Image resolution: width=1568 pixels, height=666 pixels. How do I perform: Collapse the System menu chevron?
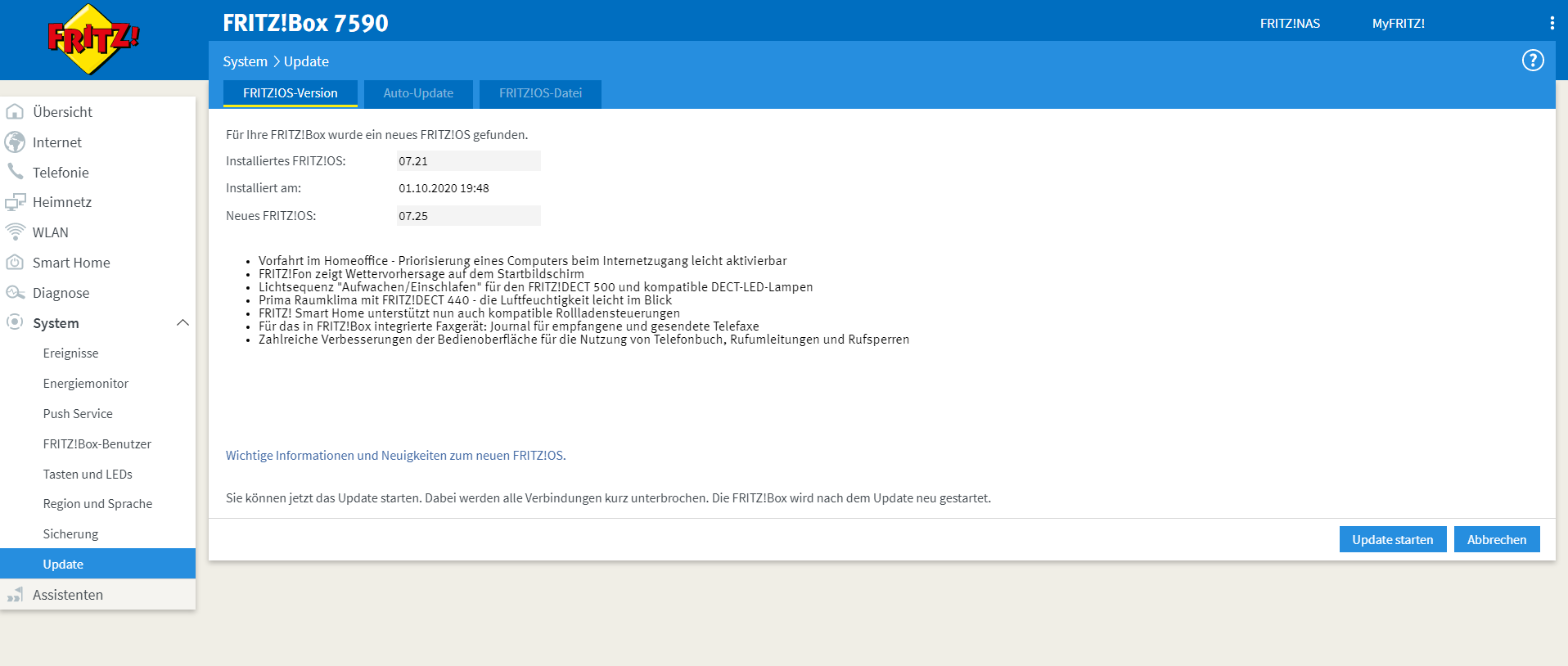(x=182, y=323)
